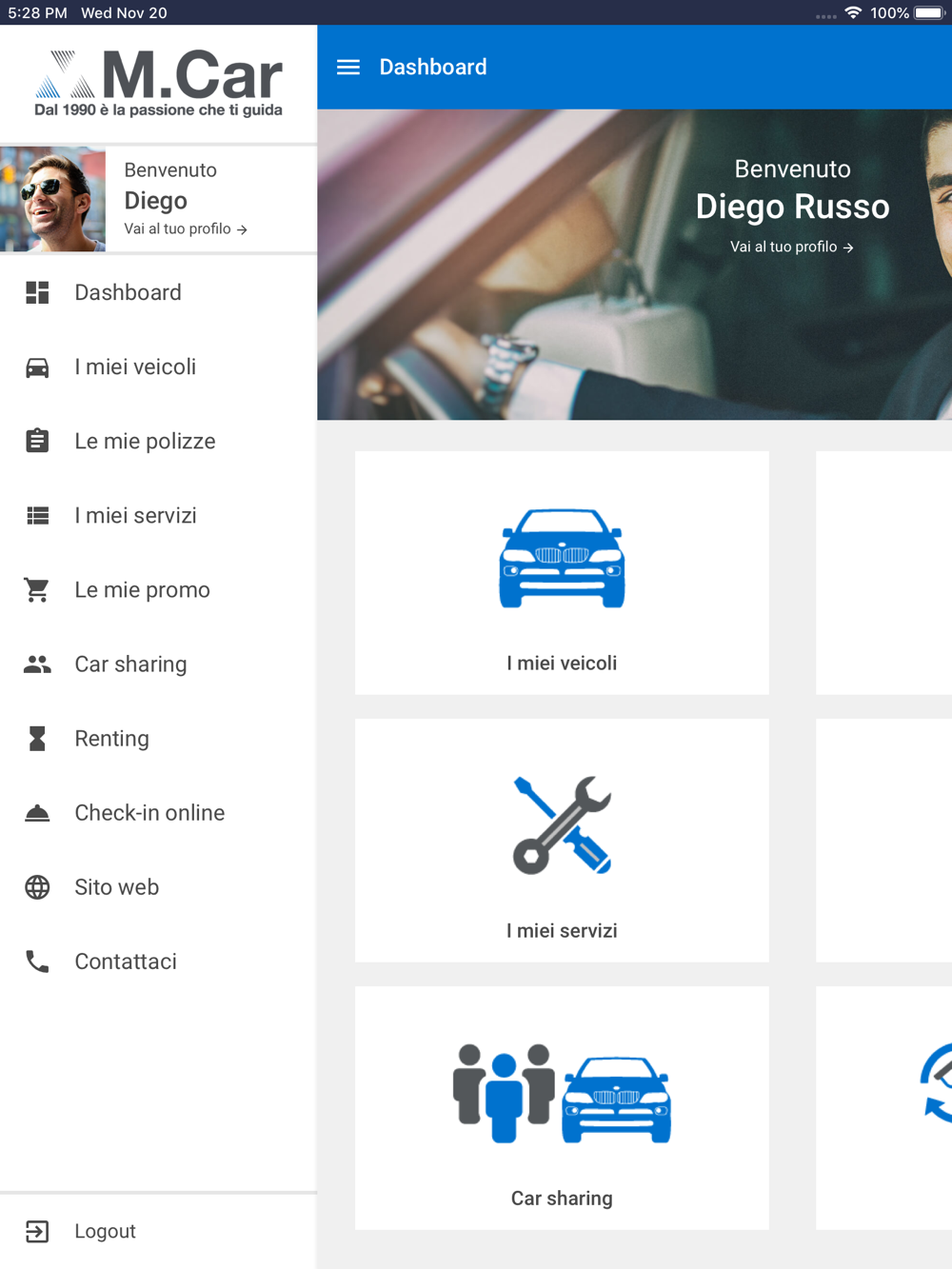The height and width of the screenshot is (1269, 952).
Task: Open Le mie promo menu item
Action: (158, 589)
